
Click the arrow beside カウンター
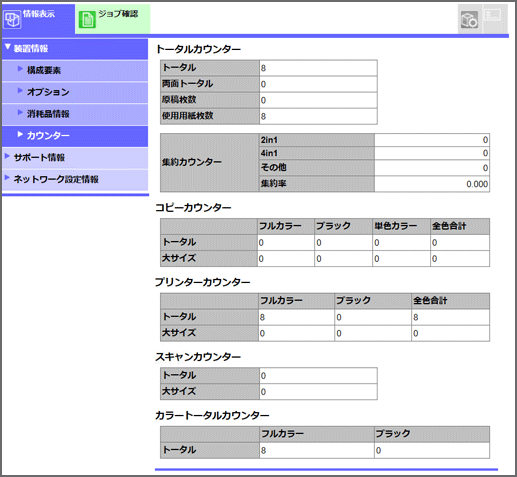[20, 134]
